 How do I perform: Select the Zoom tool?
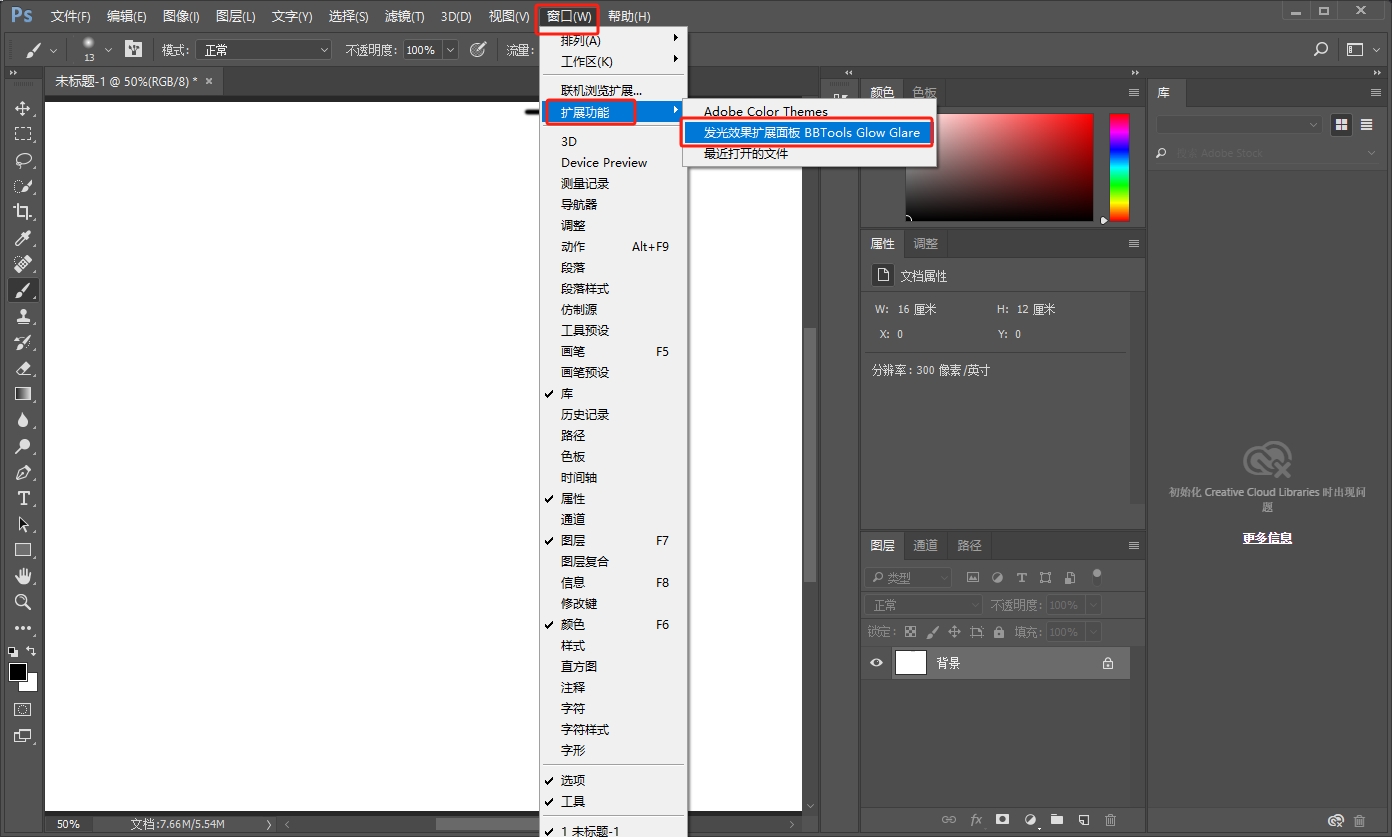(x=23, y=602)
